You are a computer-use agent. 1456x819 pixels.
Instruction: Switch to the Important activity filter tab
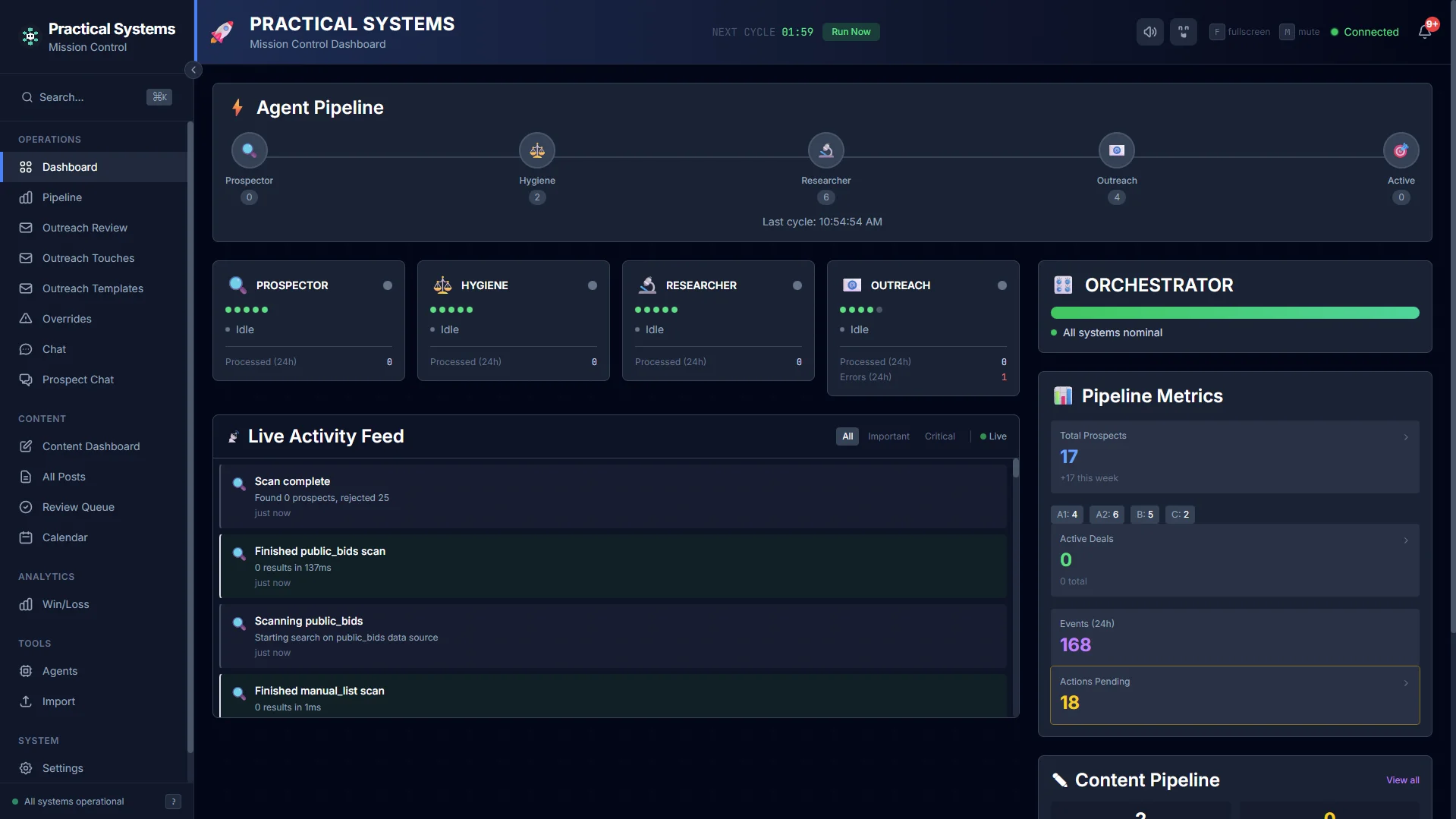point(888,436)
